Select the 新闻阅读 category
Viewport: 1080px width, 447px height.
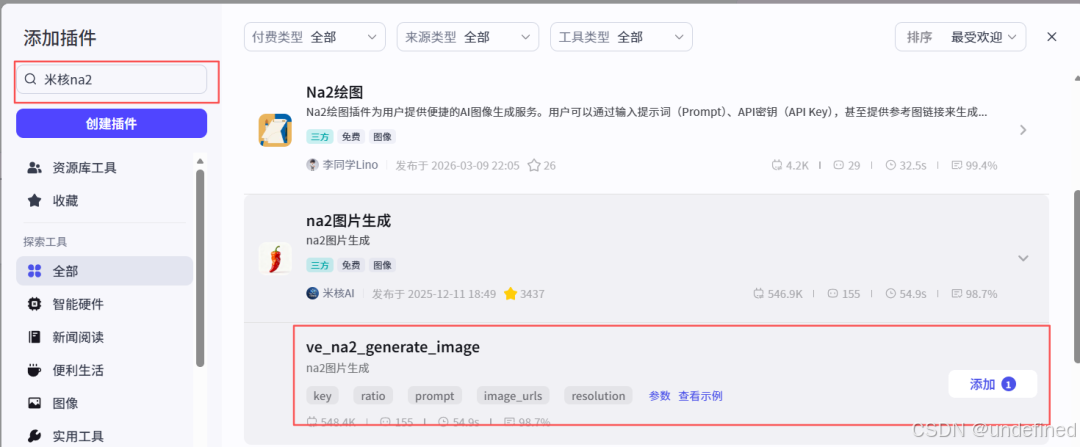click(105, 337)
